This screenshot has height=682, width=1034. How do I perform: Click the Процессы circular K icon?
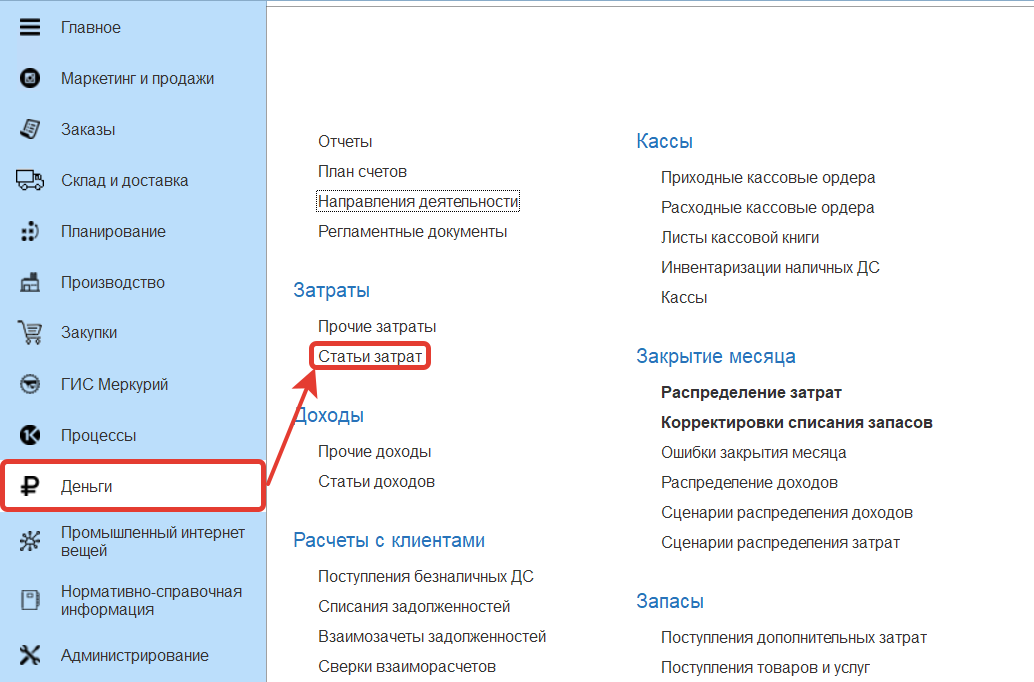[x=30, y=436]
